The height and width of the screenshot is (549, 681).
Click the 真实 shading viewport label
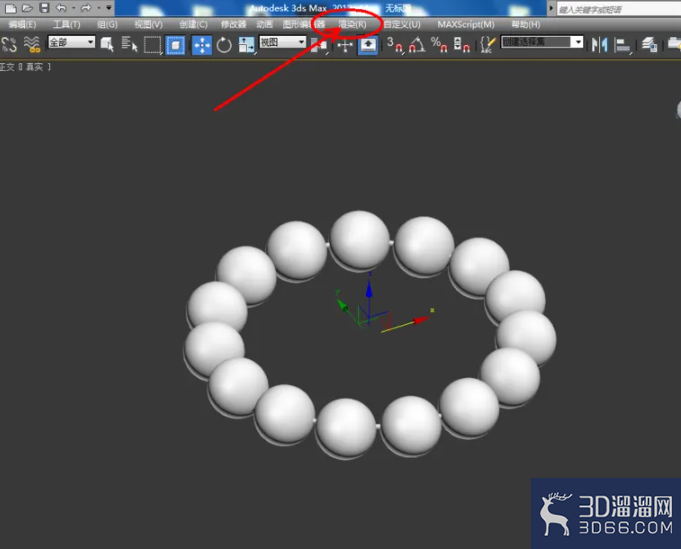tap(35, 67)
